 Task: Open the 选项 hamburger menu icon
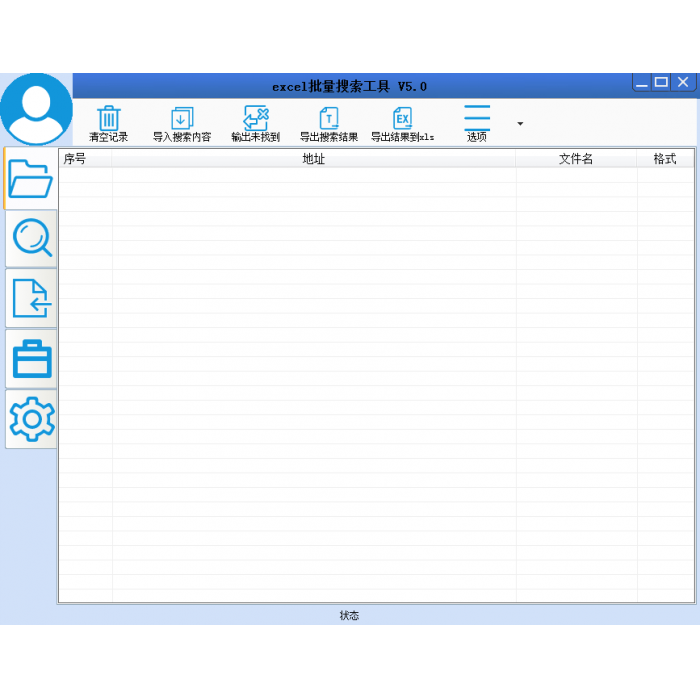pyautogui.click(x=477, y=118)
